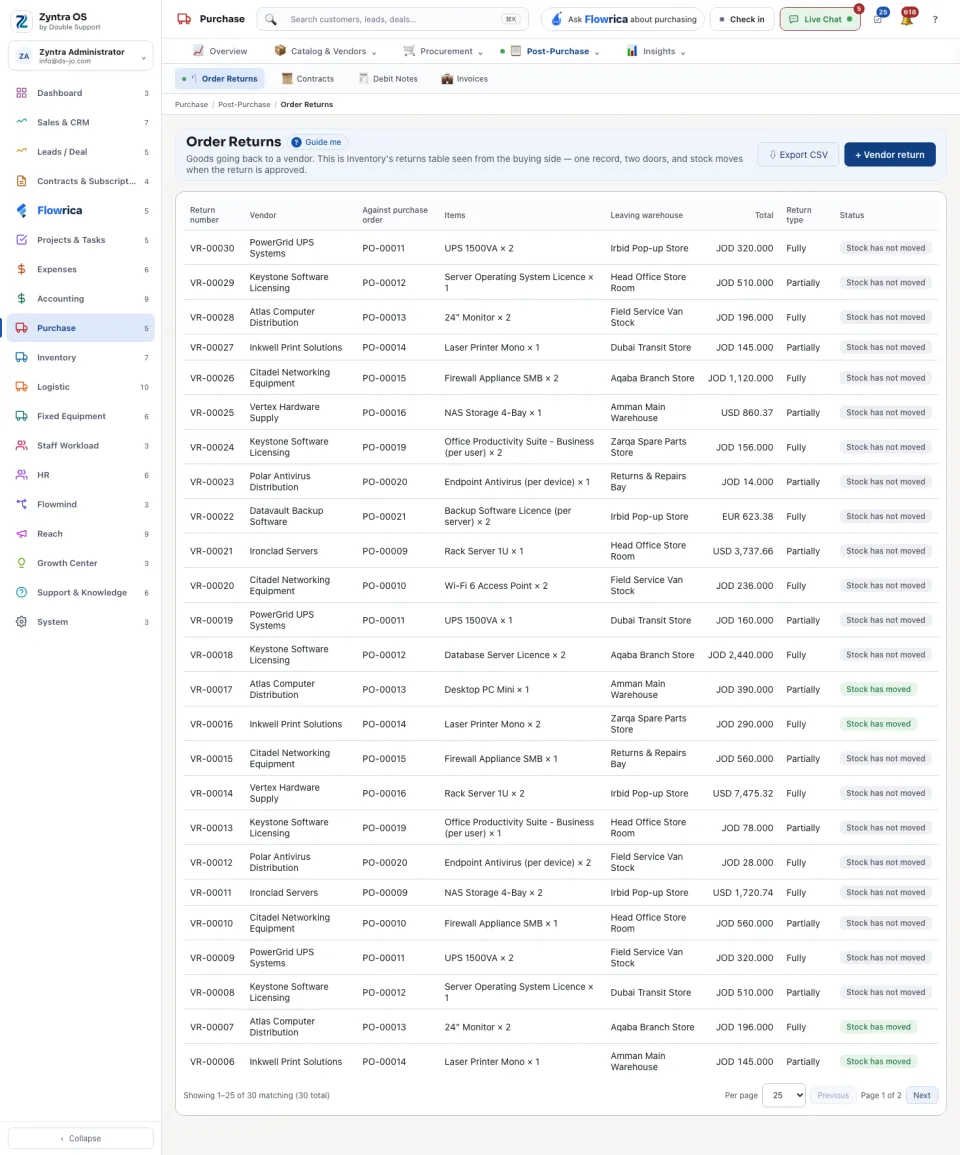Click the Purchase module truck icon in header
The height and width of the screenshot is (1155, 960).
click(184, 19)
